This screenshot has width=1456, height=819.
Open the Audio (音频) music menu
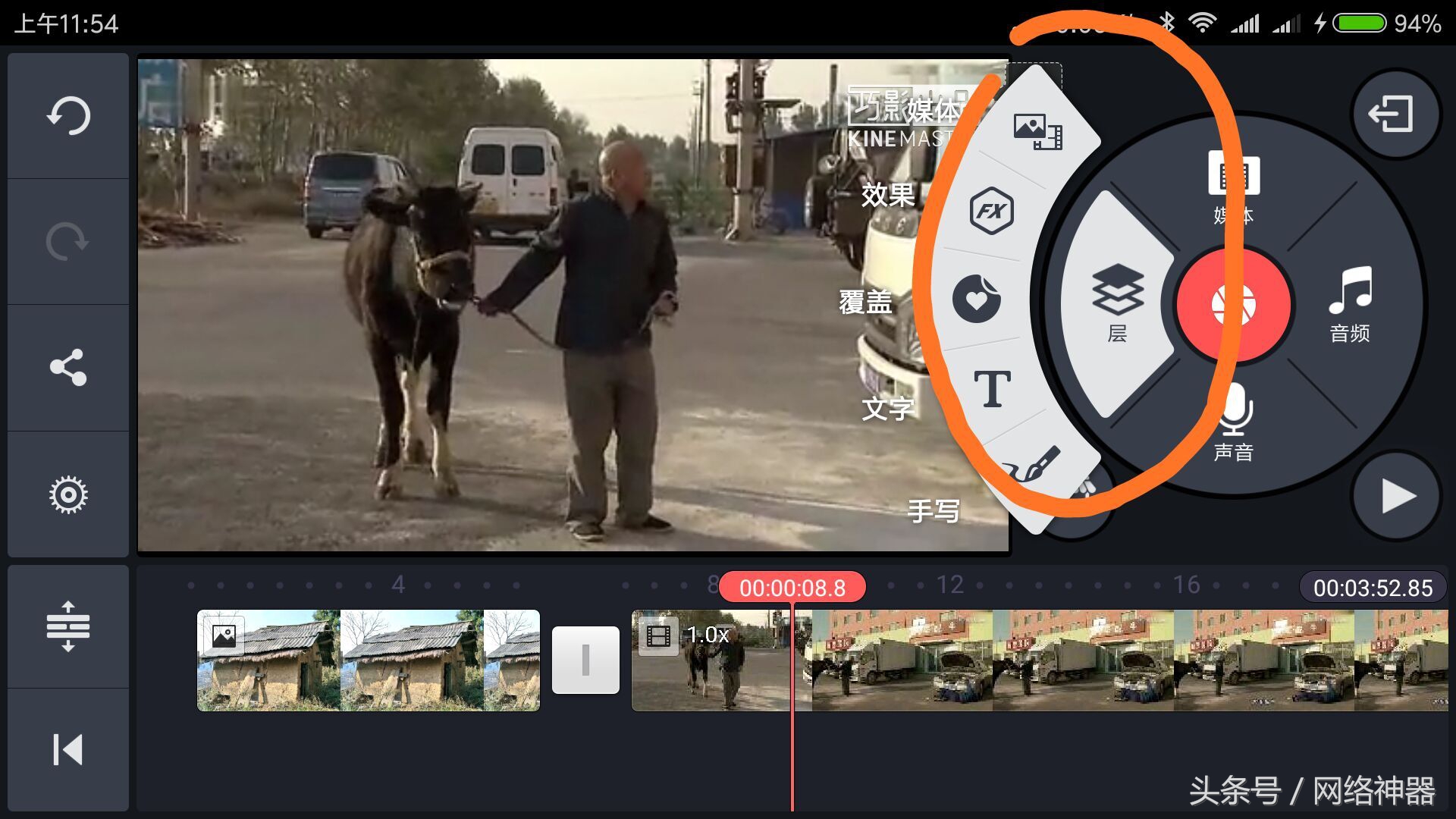click(1351, 303)
